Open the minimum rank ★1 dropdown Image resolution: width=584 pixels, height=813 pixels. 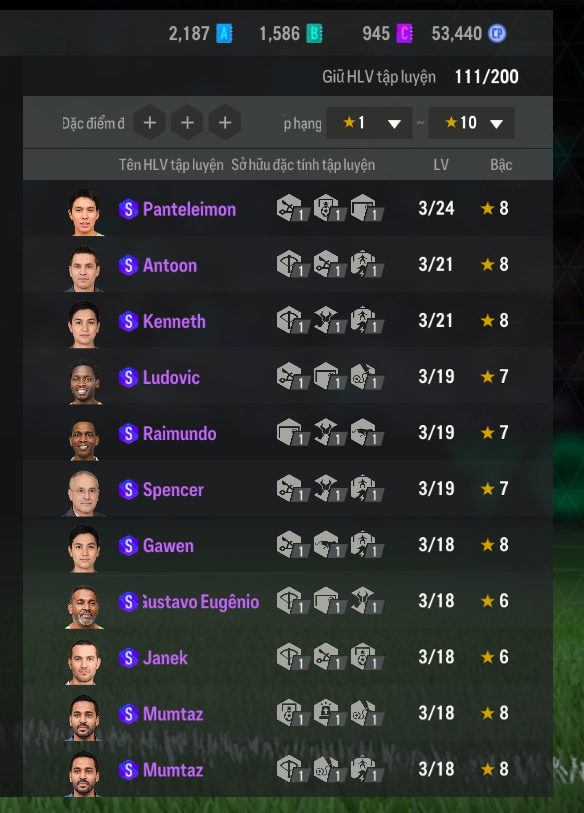pyautogui.click(x=369, y=123)
